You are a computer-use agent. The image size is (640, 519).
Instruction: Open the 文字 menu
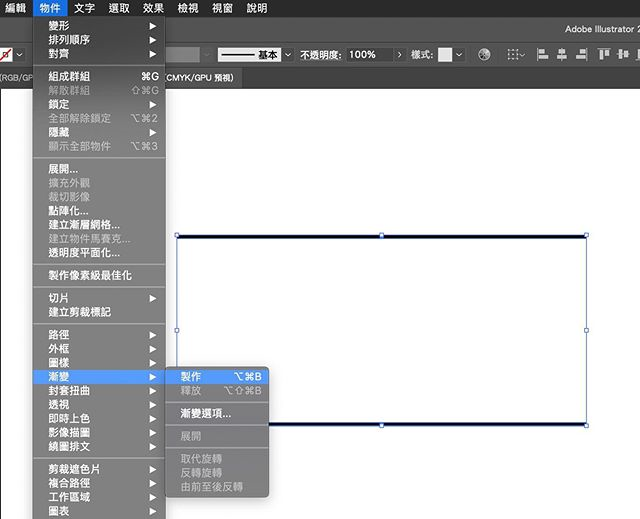coord(84,8)
